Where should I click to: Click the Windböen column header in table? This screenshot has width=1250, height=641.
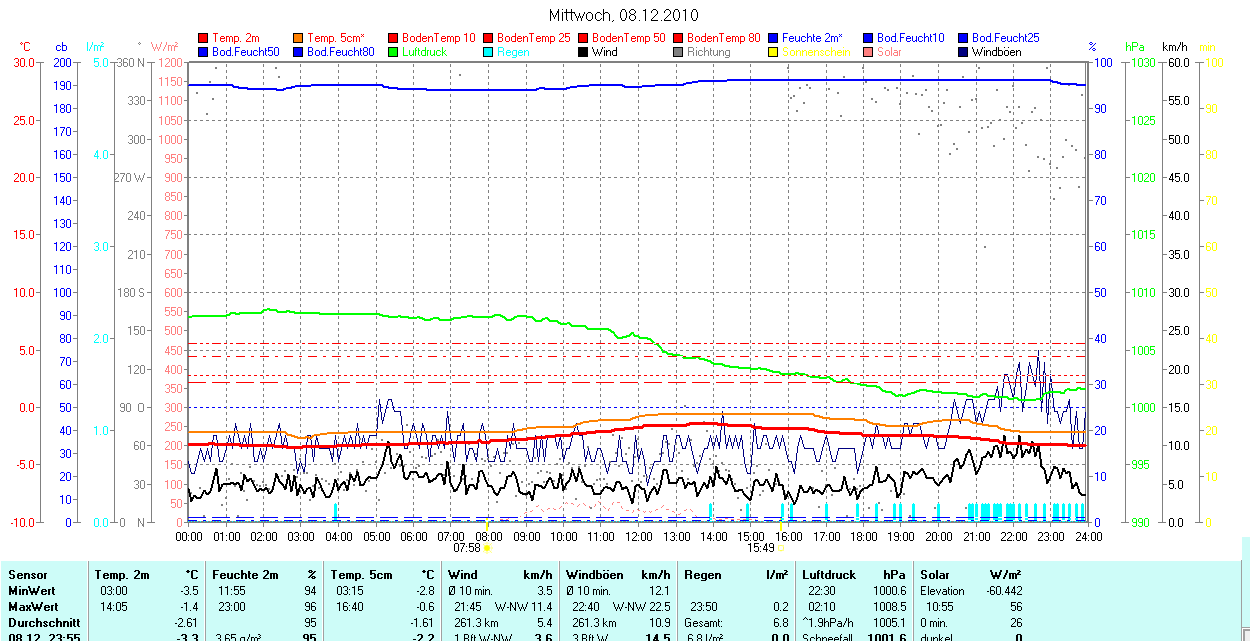pyautogui.click(x=595, y=575)
